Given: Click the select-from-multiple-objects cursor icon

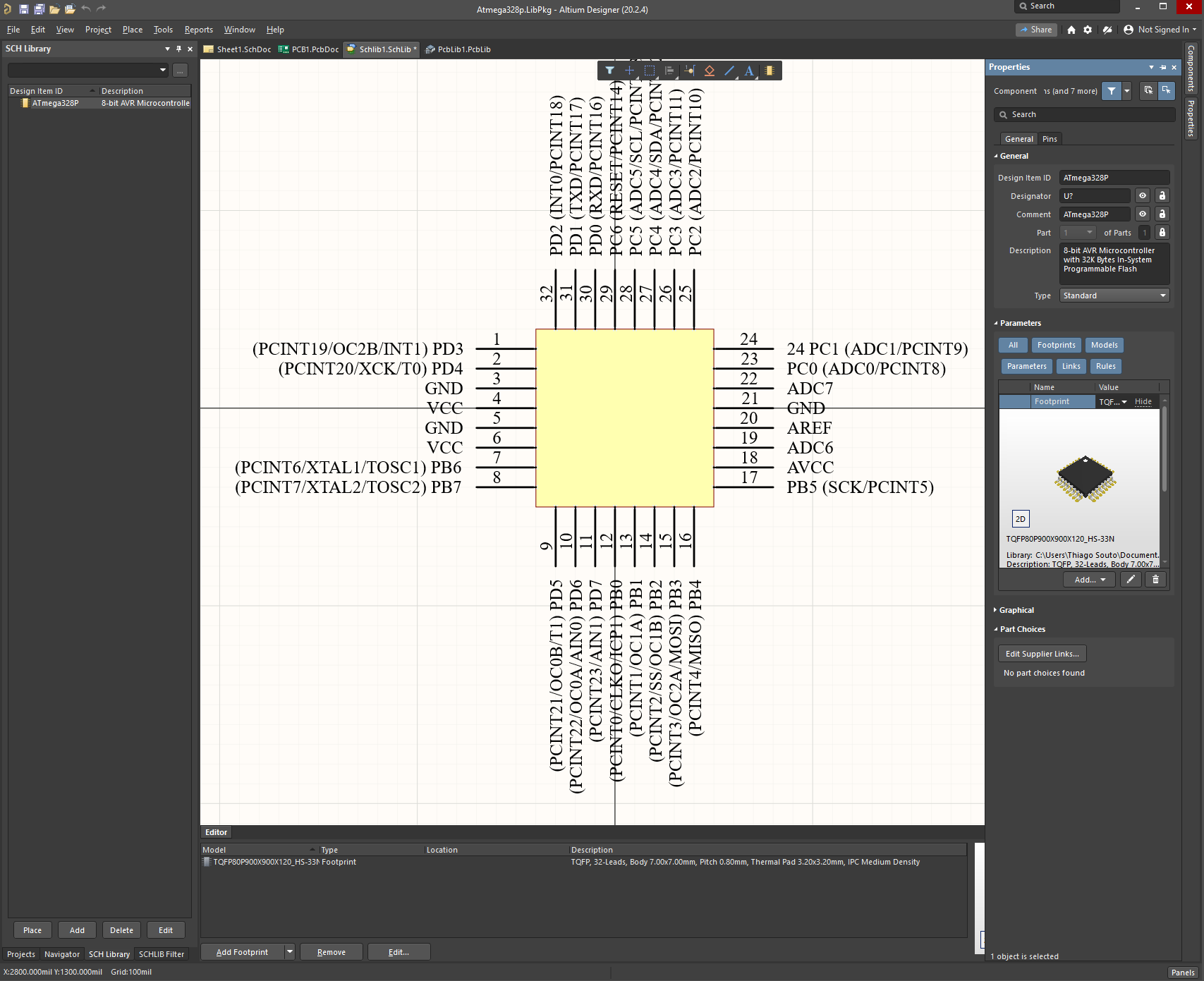Looking at the screenshot, I should [1148, 91].
